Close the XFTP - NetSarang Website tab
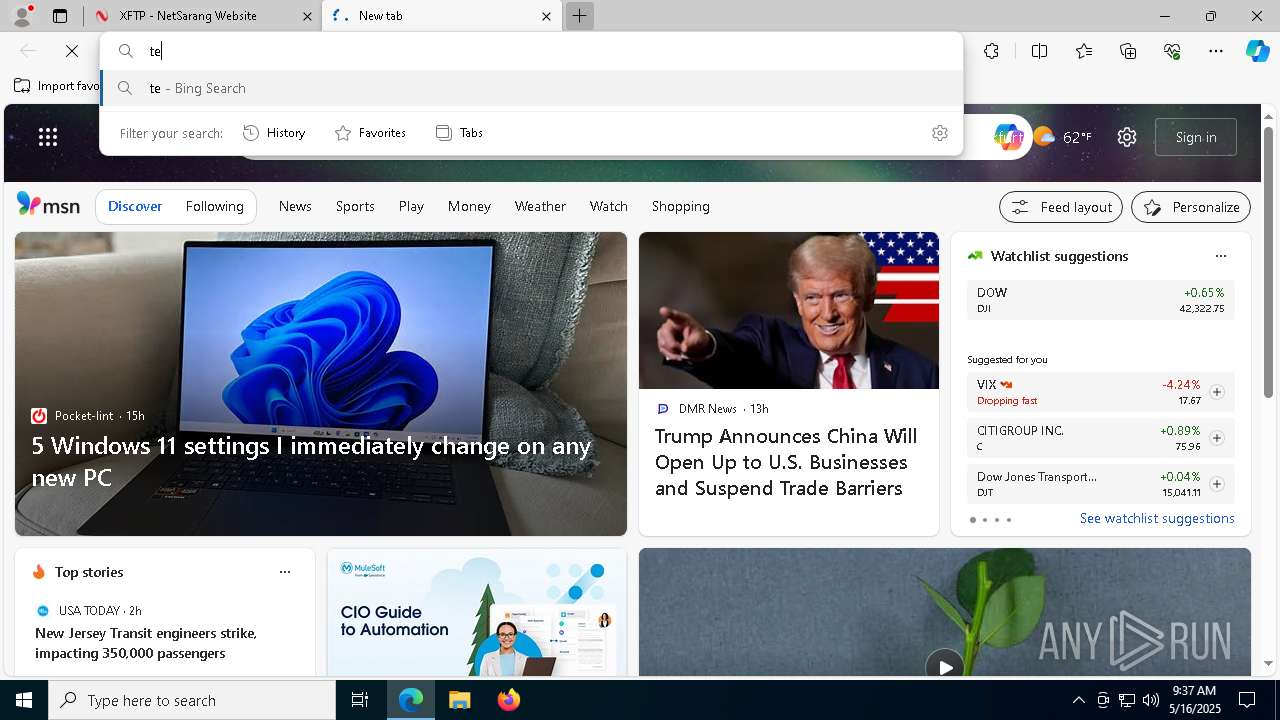This screenshot has height=720, width=1280. [307, 16]
